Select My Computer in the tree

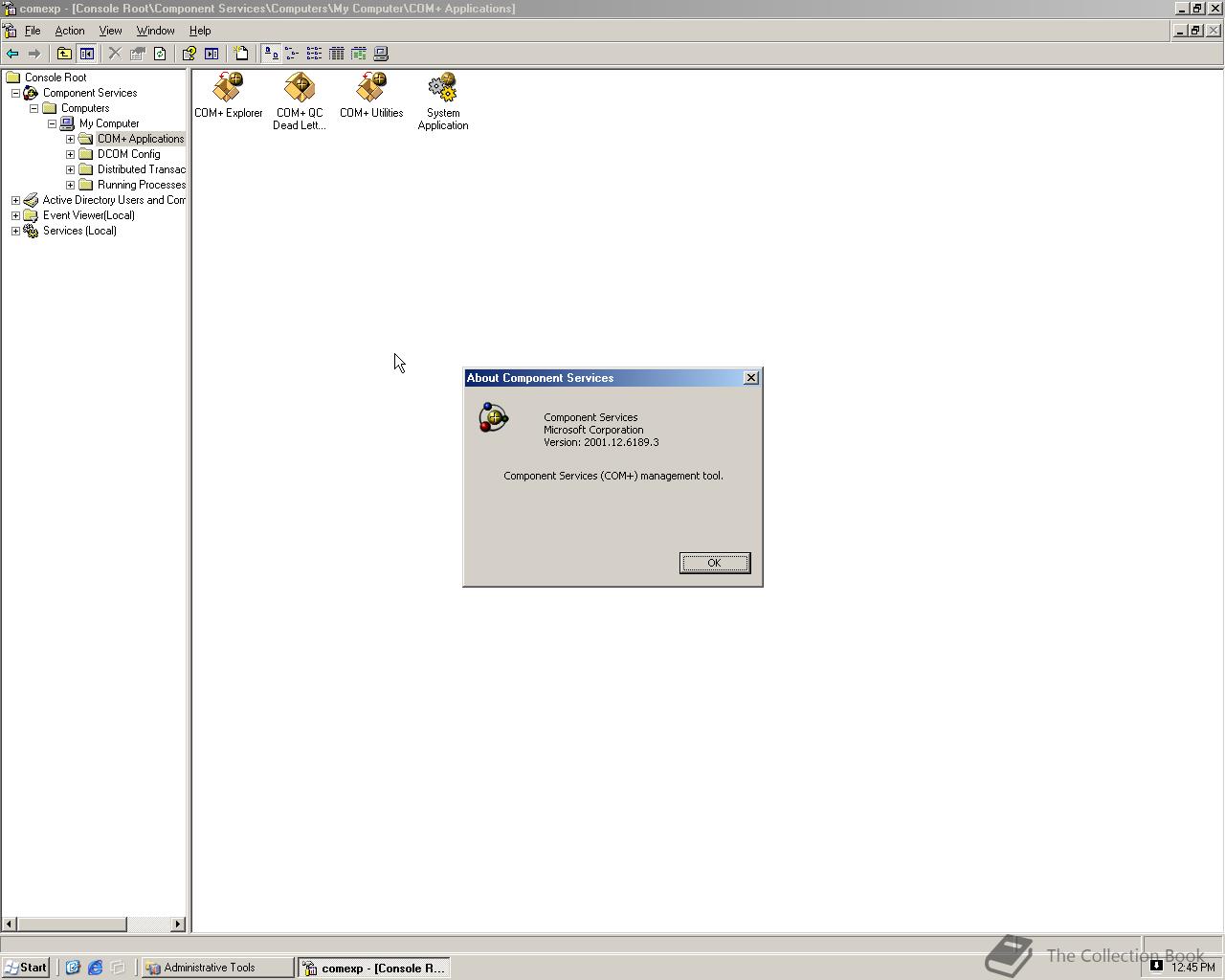coord(109,123)
